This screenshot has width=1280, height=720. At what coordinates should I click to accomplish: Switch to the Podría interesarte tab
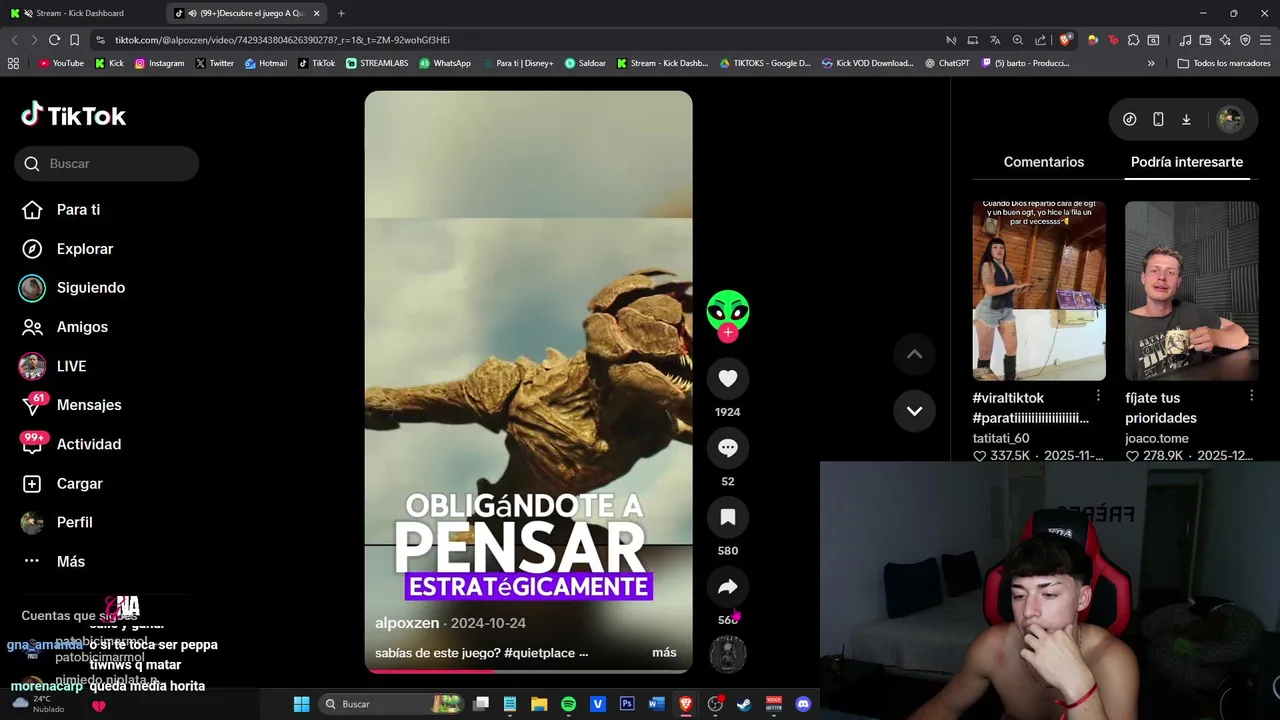pos(1187,162)
